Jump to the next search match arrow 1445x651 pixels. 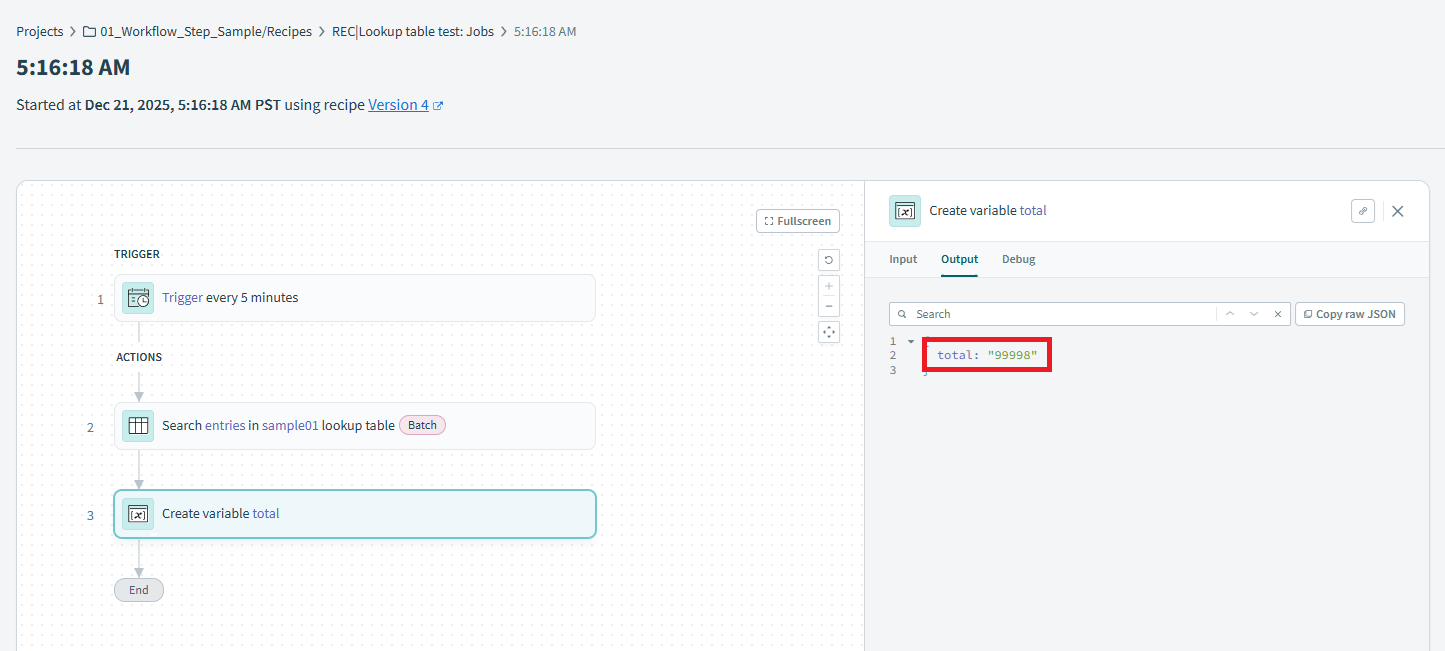(x=1254, y=314)
